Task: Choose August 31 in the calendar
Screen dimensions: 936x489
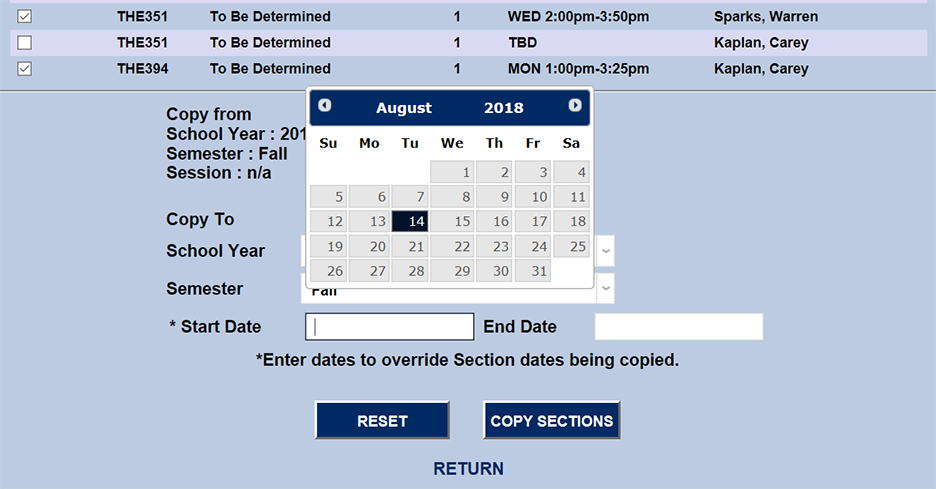Action: (531, 271)
